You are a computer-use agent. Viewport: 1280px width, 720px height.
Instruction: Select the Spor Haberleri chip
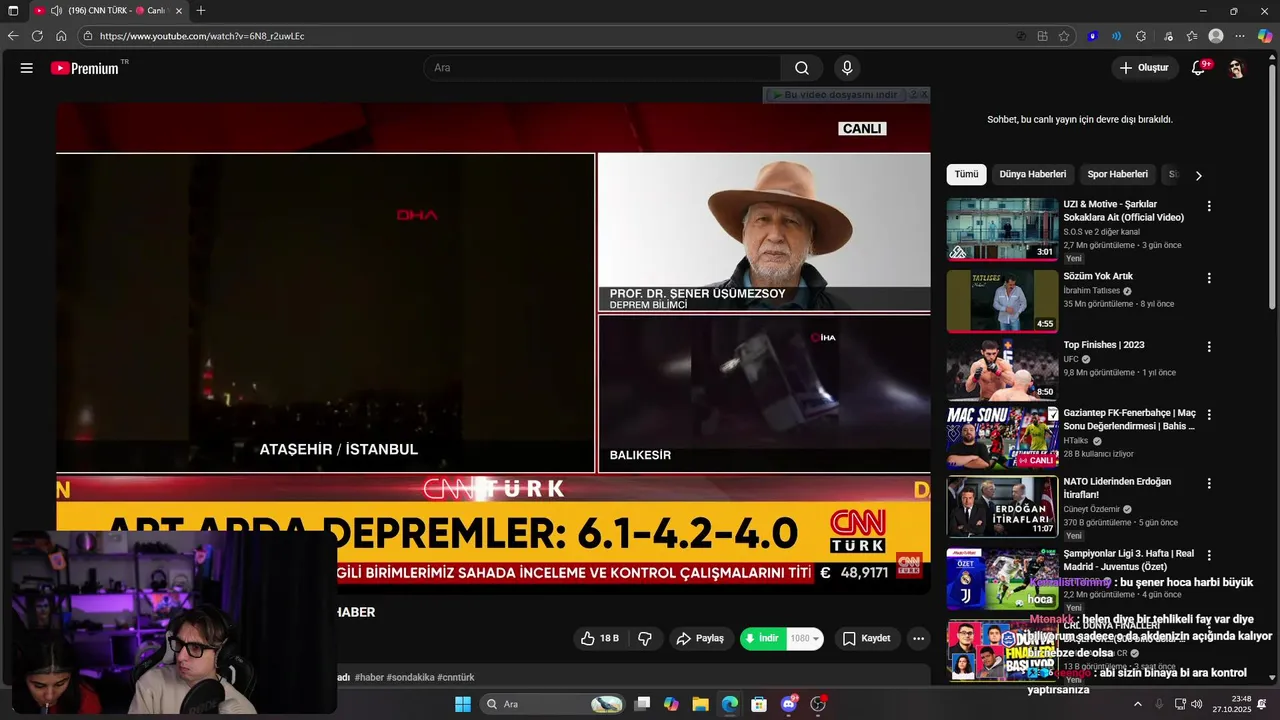(1117, 174)
